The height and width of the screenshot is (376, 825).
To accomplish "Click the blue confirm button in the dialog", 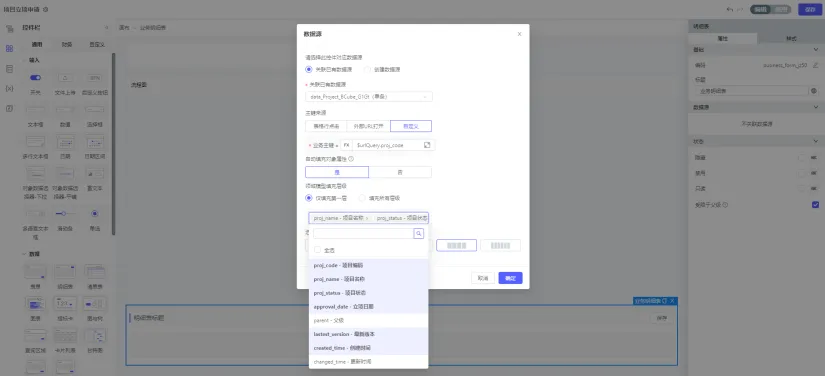I will 510,278.
